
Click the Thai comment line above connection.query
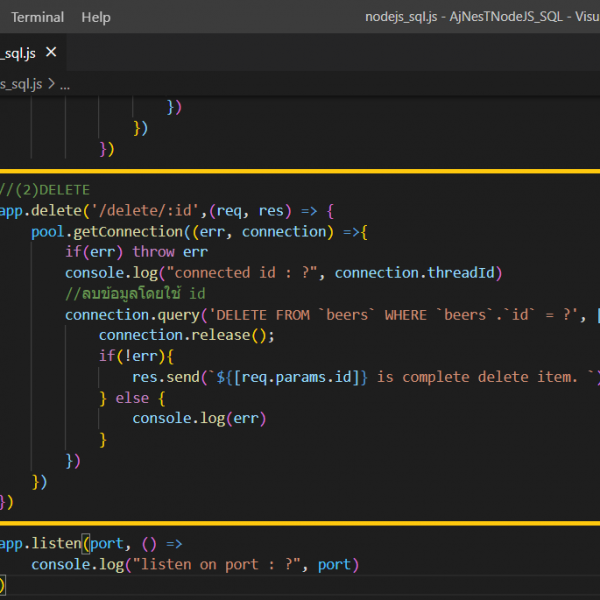coord(136,294)
